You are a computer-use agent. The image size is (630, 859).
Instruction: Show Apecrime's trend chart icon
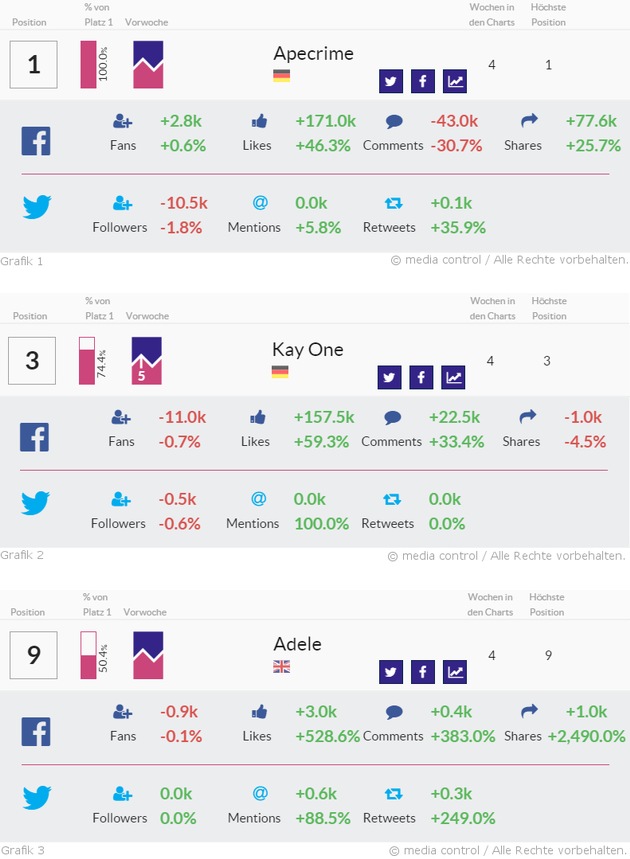(455, 82)
